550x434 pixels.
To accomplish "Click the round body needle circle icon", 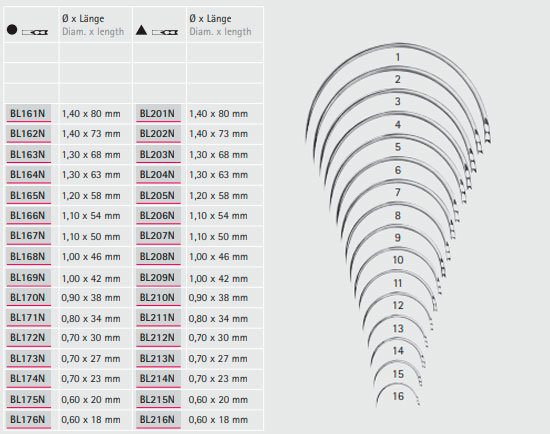I will point(12,30).
